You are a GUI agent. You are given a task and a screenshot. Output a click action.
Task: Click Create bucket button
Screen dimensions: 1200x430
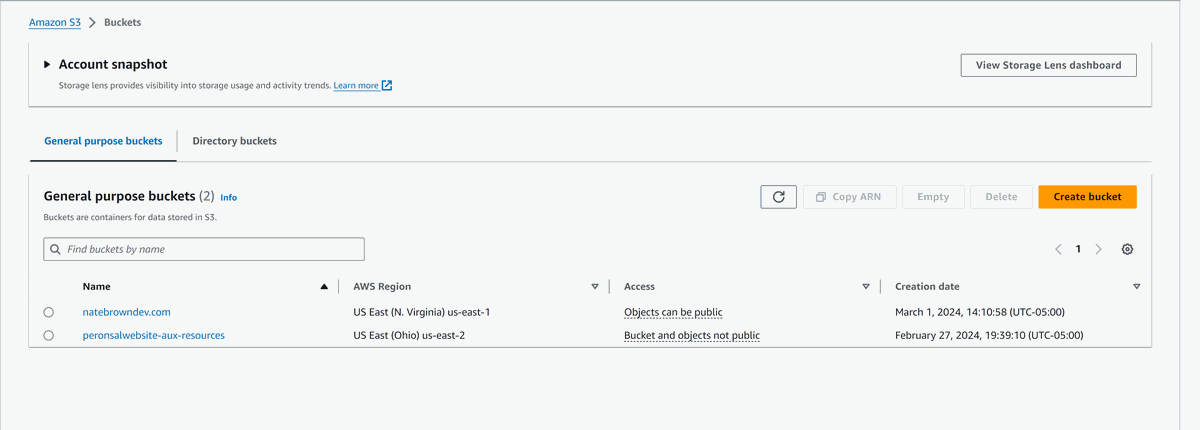point(1087,197)
